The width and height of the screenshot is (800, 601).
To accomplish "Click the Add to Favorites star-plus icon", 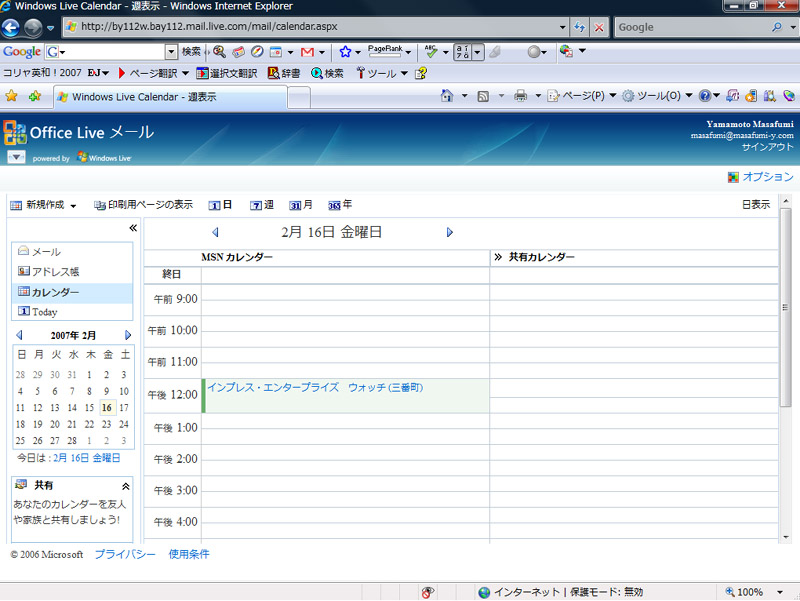I will tap(35, 96).
